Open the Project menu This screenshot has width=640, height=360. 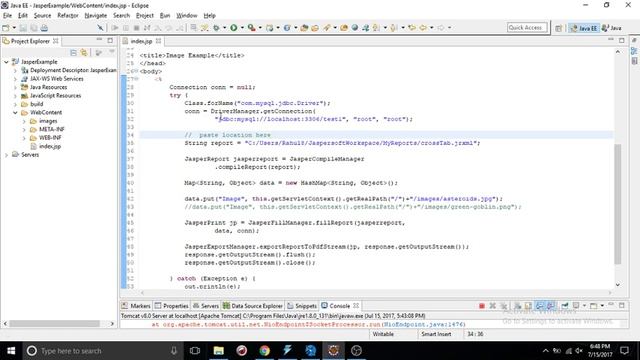coord(145,16)
